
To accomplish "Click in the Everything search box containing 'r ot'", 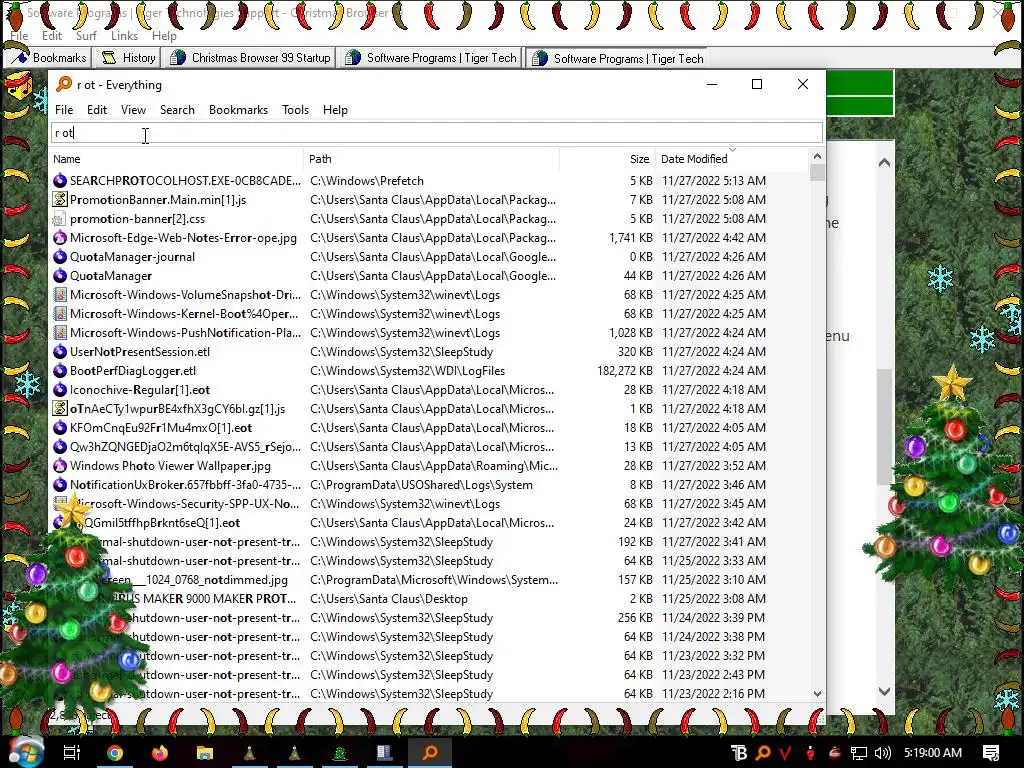I will pyautogui.click(x=436, y=133).
